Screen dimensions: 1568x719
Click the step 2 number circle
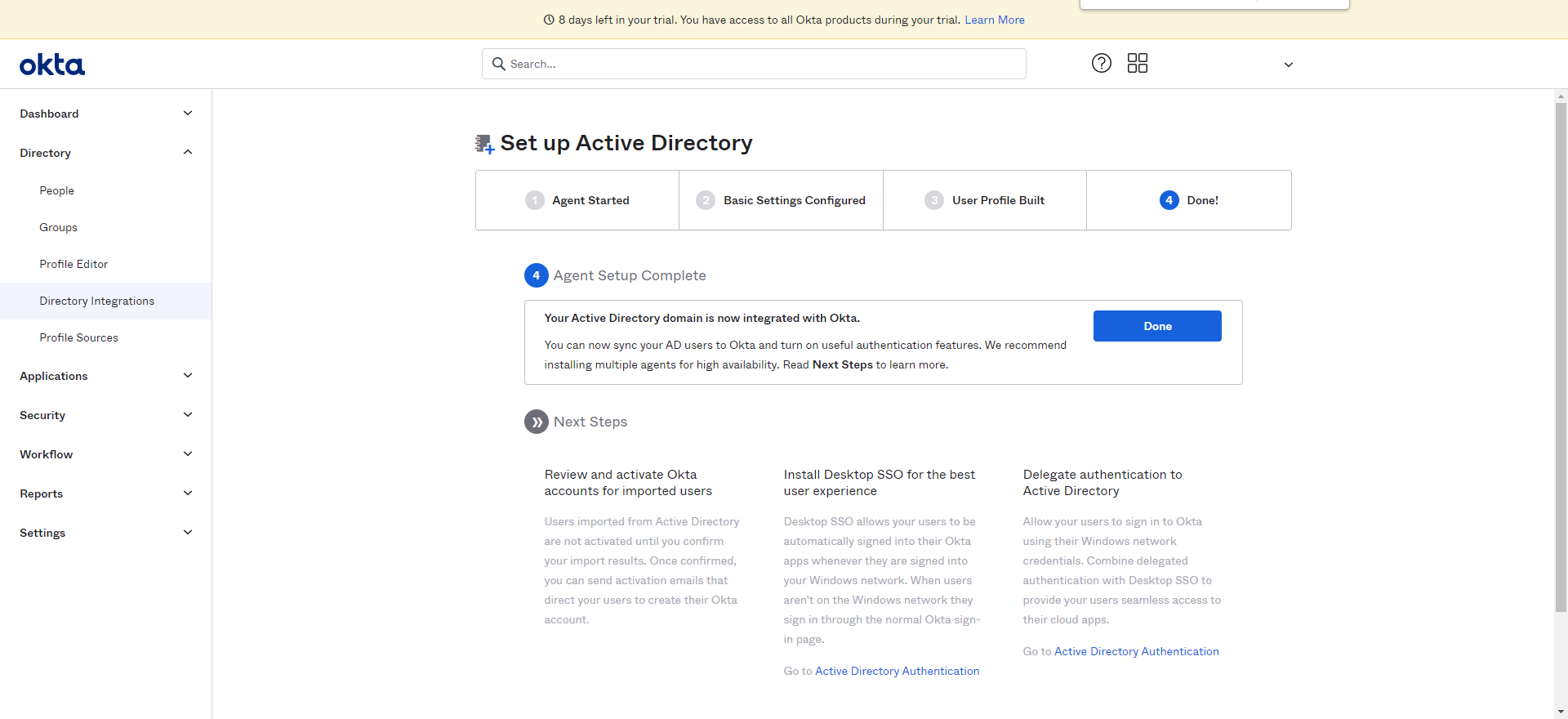coord(706,200)
